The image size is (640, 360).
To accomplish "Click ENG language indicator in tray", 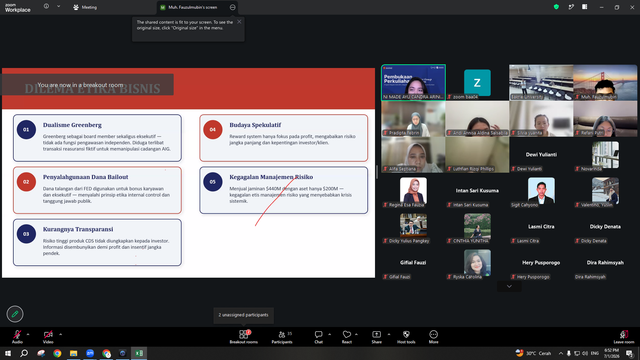I will (595, 353).
